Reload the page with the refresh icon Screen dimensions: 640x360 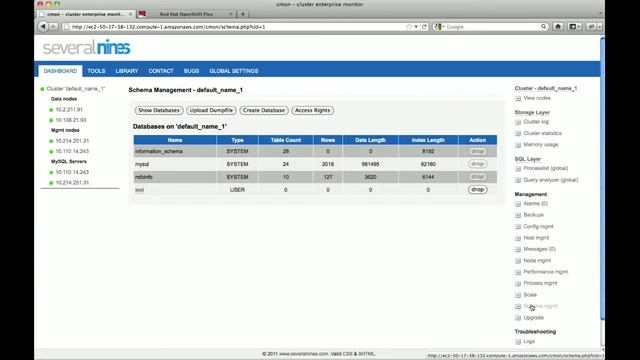click(424, 27)
